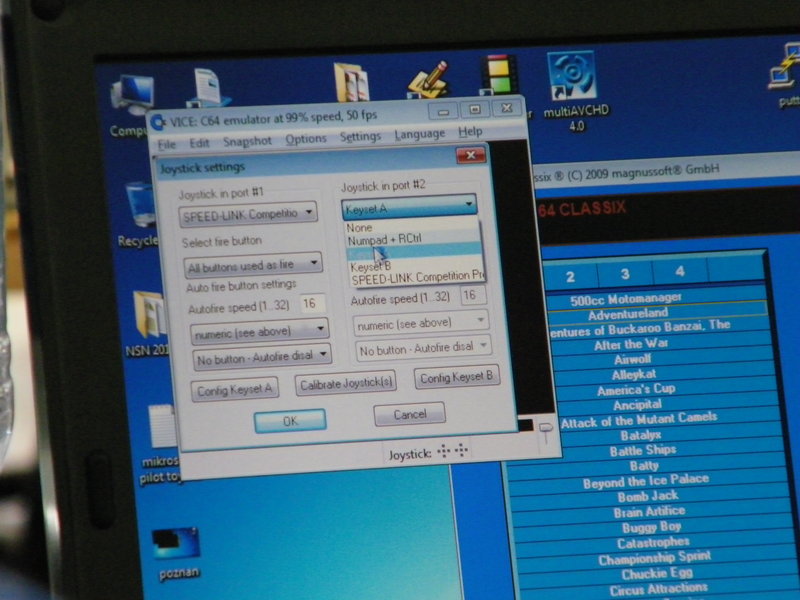This screenshot has width=800, height=600.
Task: Click the joystick status indicator dots
Action: pyautogui.click(x=453, y=453)
